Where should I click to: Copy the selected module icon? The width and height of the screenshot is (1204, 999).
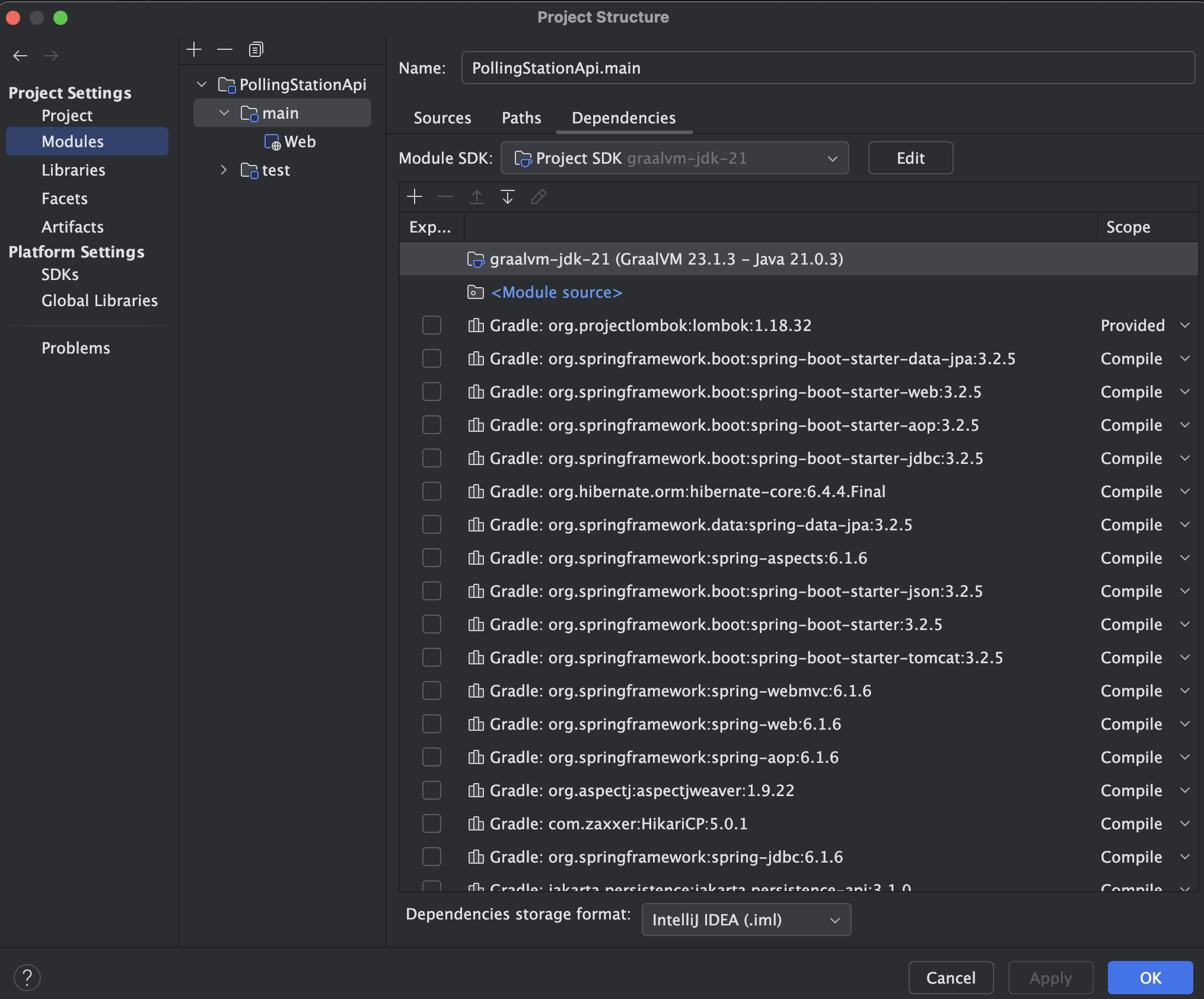coord(256,49)
